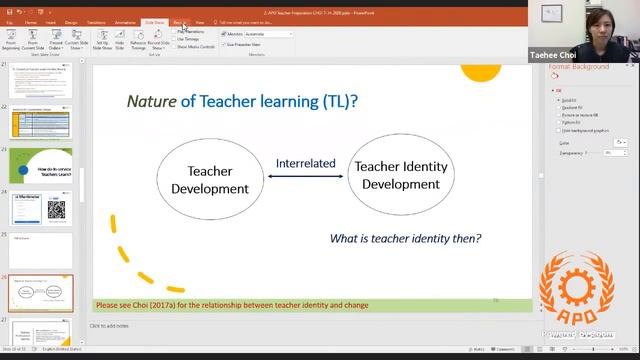Select the Teacher Identity Development oval shape

pyautogui.click(x=401, y=175)
